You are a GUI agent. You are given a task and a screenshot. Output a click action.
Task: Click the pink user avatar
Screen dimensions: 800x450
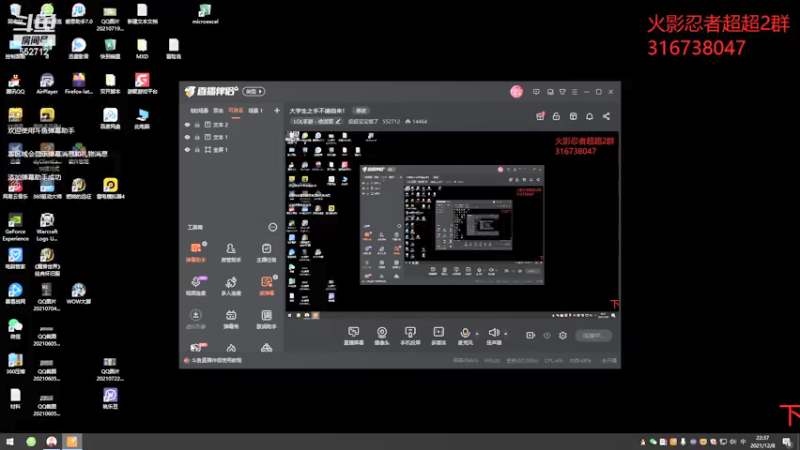516,92
